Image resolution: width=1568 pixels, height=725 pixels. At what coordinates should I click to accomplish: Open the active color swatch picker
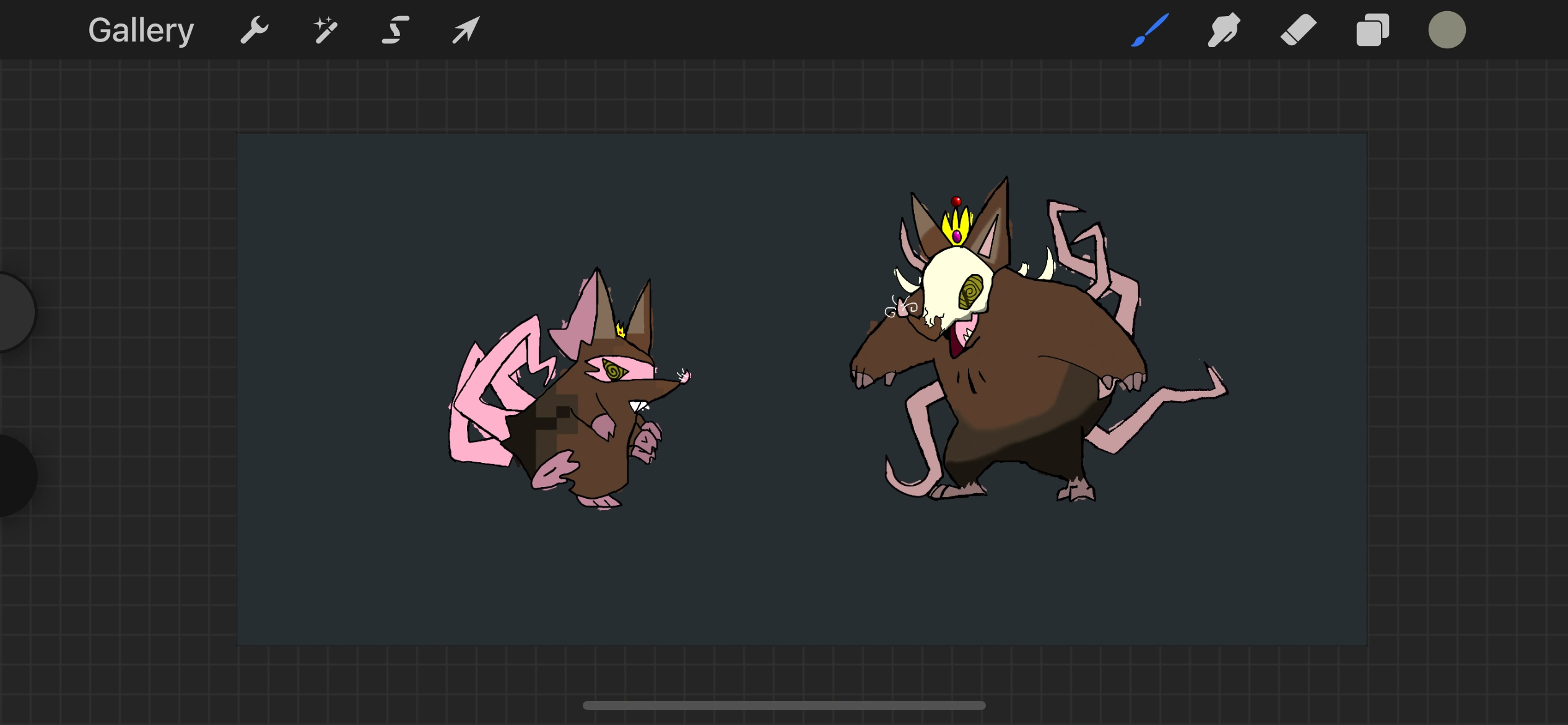pyautogui.click(x=1447, y=29)
